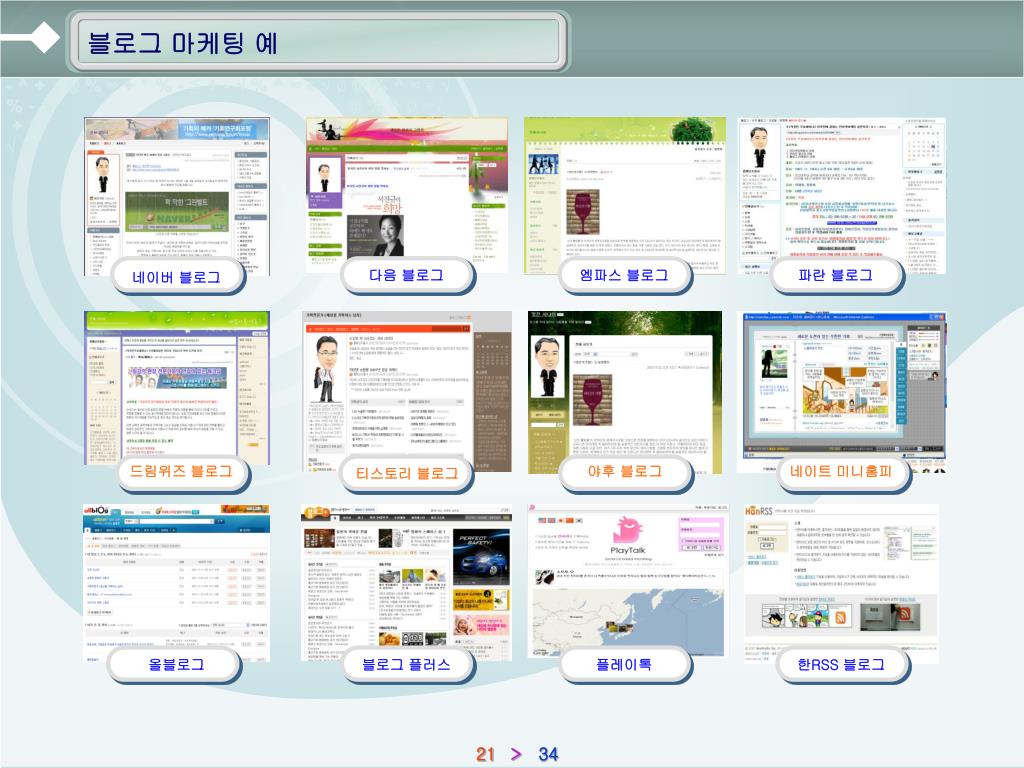Open the 파란 블로그 screenshot thumbnail
This screenshot has width=1024, height=768.
[x=842, y=195]
